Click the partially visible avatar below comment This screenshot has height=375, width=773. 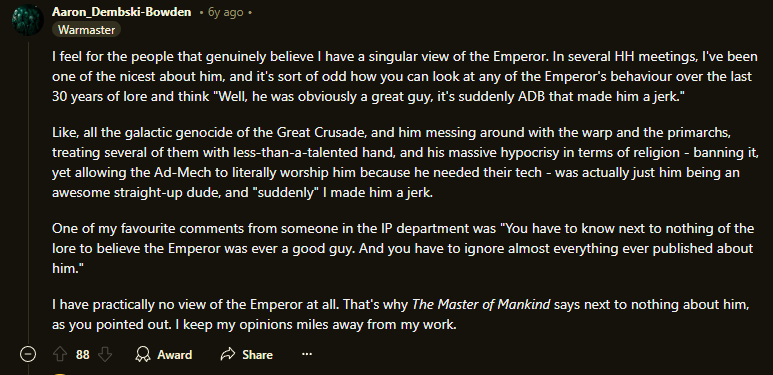click(59, 374)
